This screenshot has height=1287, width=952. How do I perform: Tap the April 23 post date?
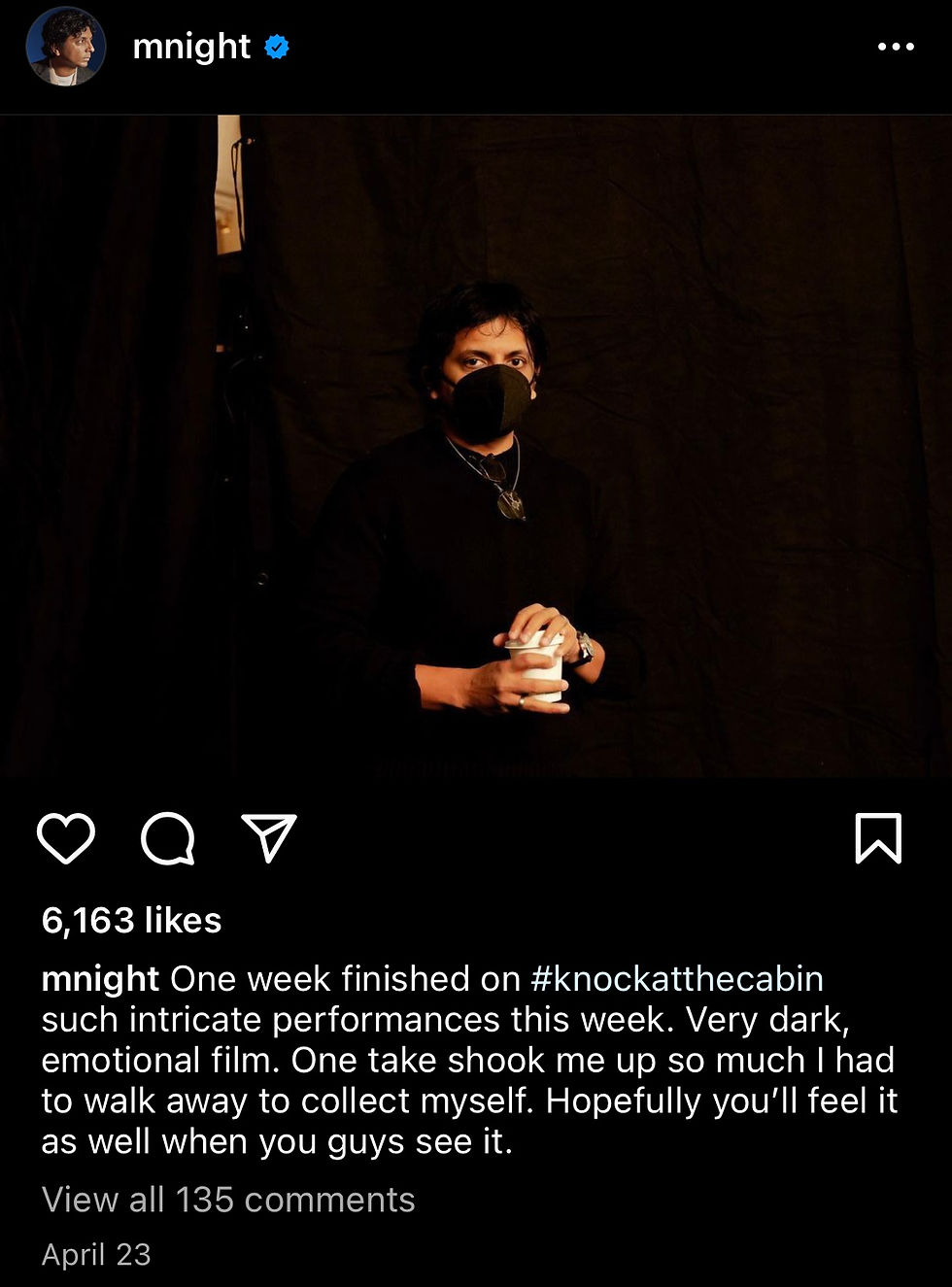point(96,1254)
